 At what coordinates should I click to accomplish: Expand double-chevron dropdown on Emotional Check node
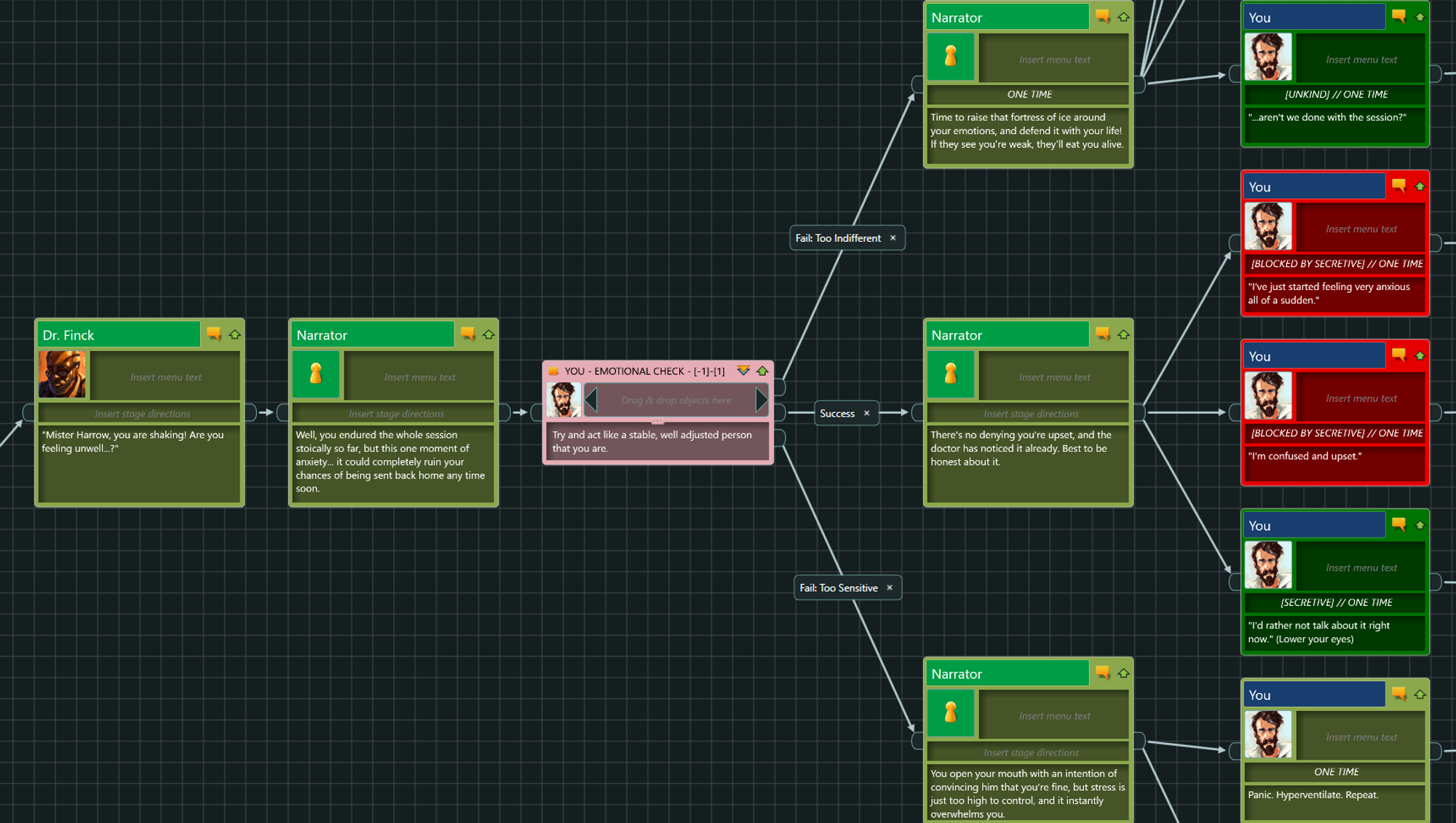point(743,371)
